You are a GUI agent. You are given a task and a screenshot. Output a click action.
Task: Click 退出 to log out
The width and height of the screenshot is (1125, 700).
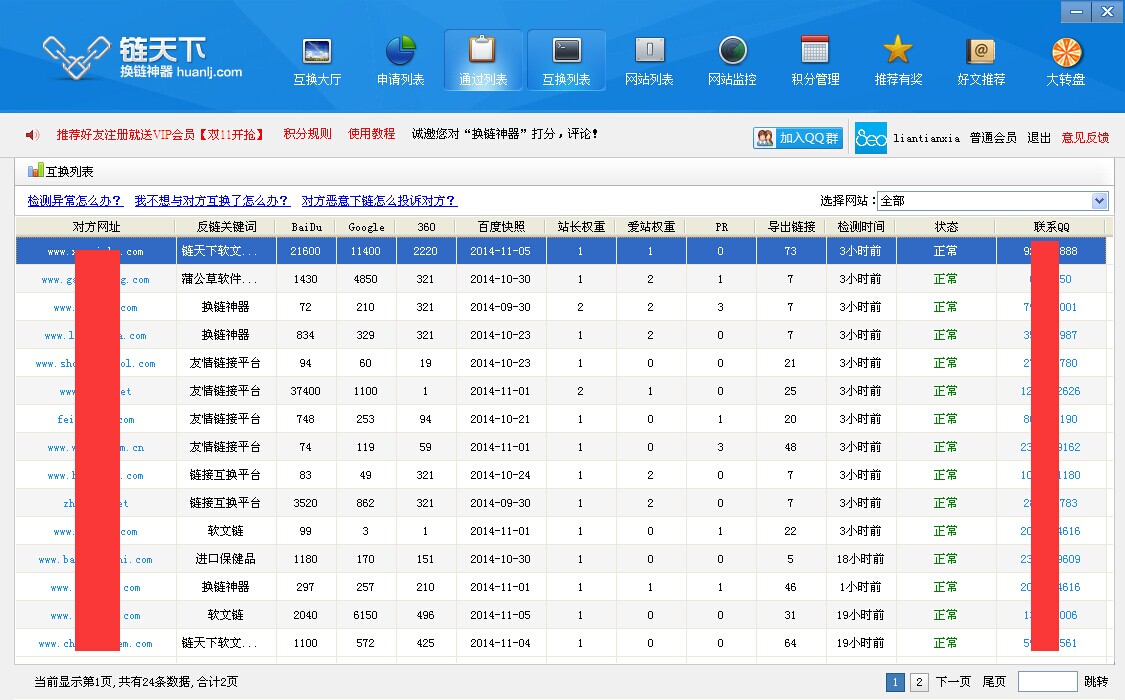[1039, 138]
